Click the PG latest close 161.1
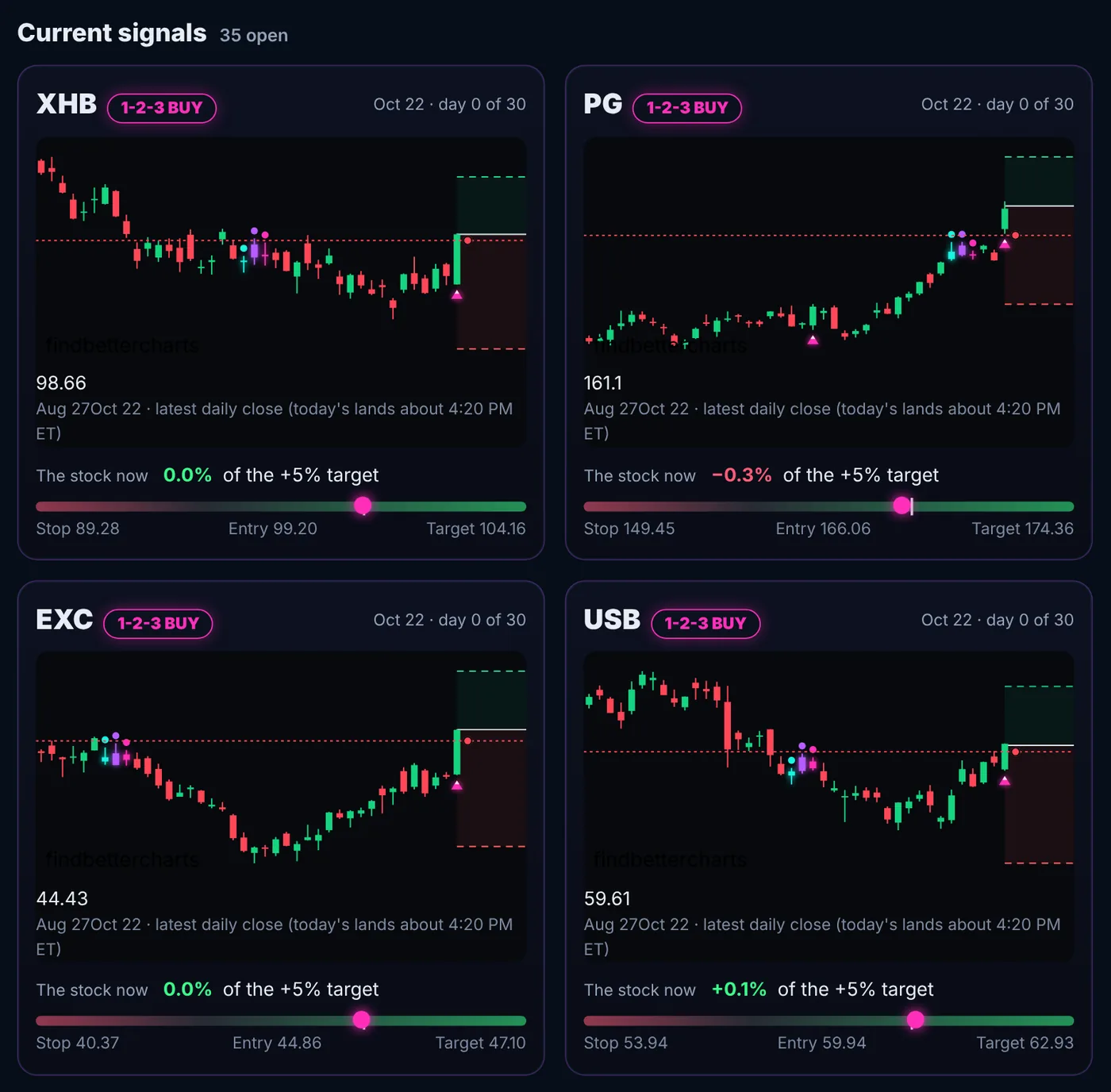 (x=603, y=383)
